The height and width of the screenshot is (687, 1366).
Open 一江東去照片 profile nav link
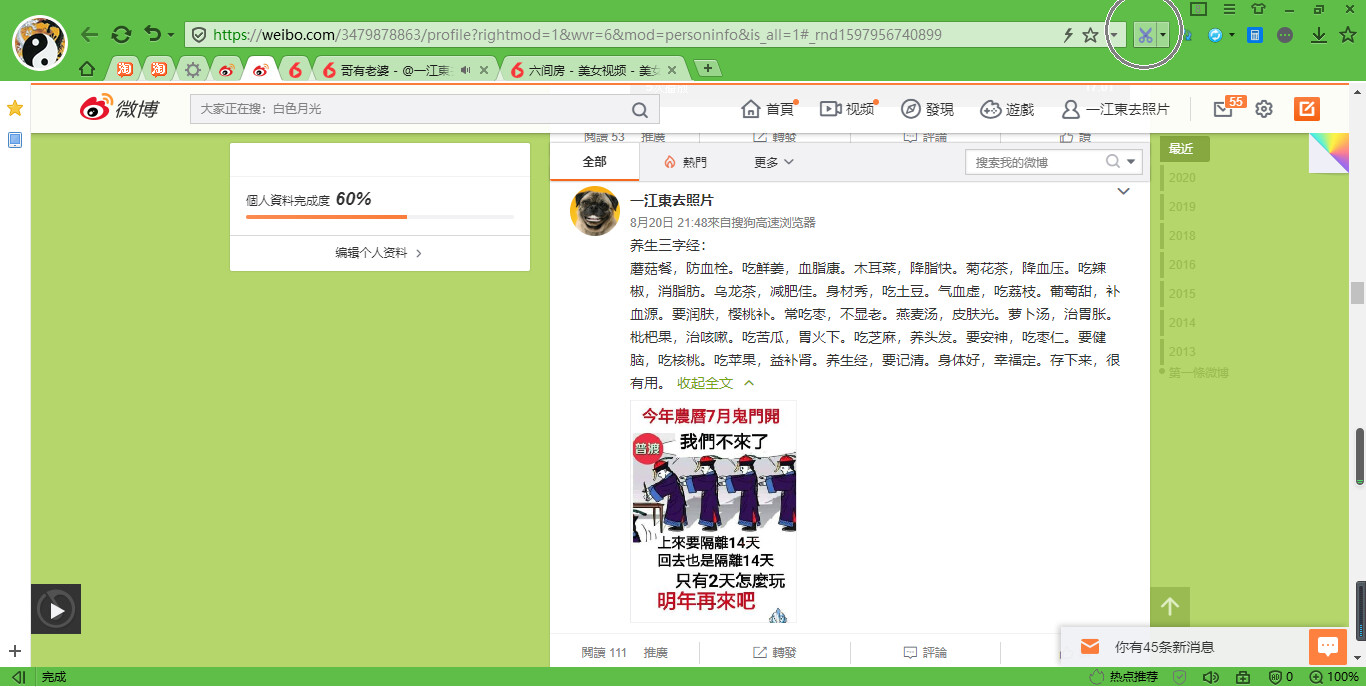pyautogui.click(x=1116, y=109)
